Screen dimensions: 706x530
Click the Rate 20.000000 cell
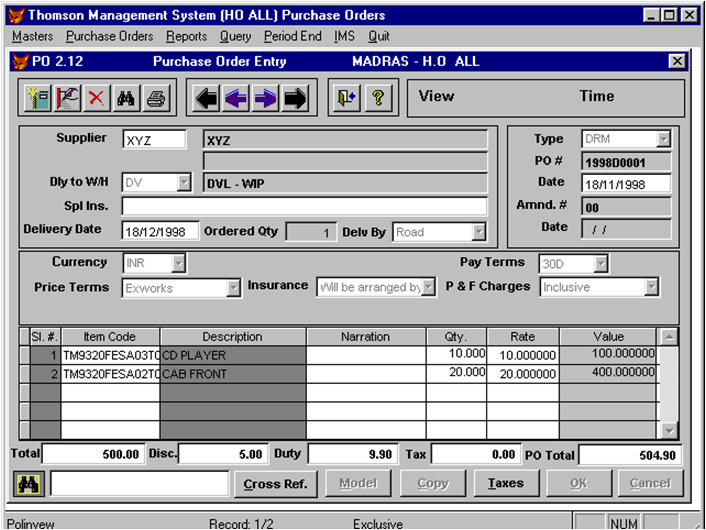coord(523,374)
